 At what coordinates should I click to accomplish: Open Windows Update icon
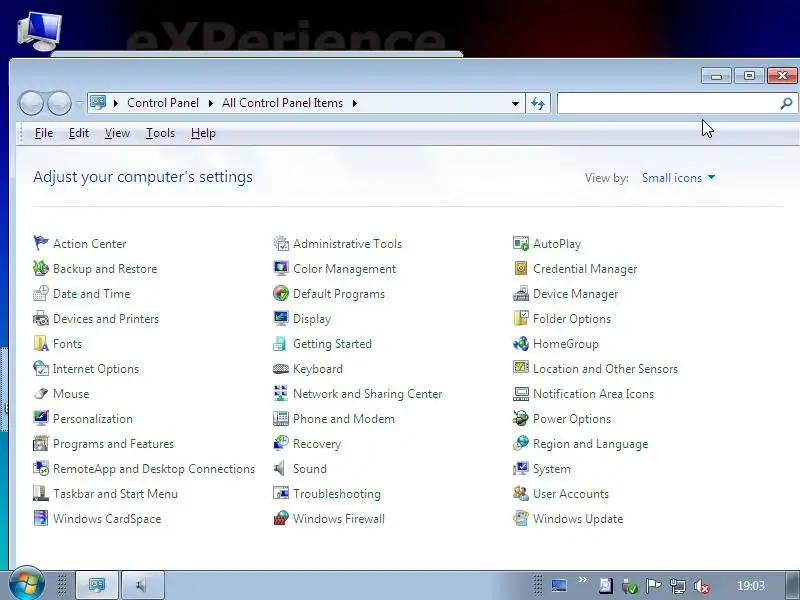[x=520, y=518]
